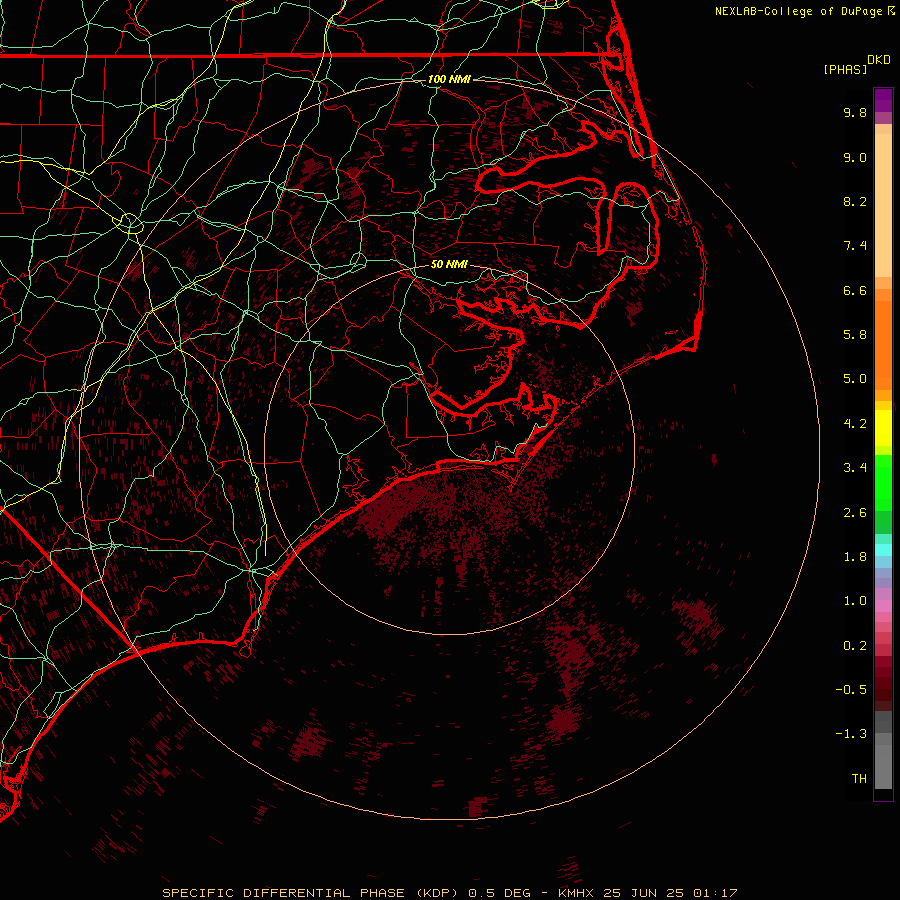Click the TH label at legend bottom
Image resolution: width=900 pixels, height=900 pixels.
click(859, 779)
